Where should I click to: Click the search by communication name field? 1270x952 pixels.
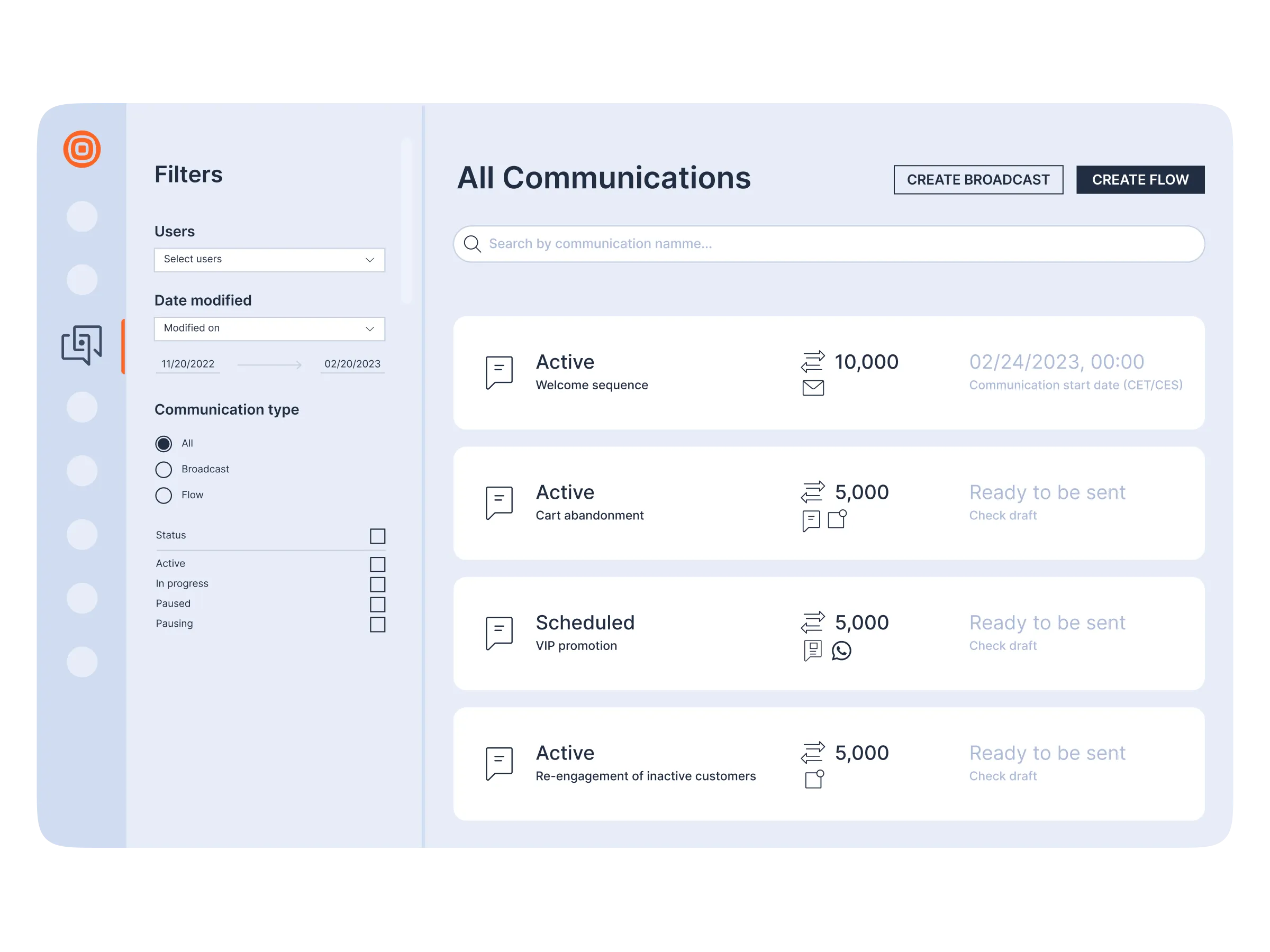click(827, 244)
